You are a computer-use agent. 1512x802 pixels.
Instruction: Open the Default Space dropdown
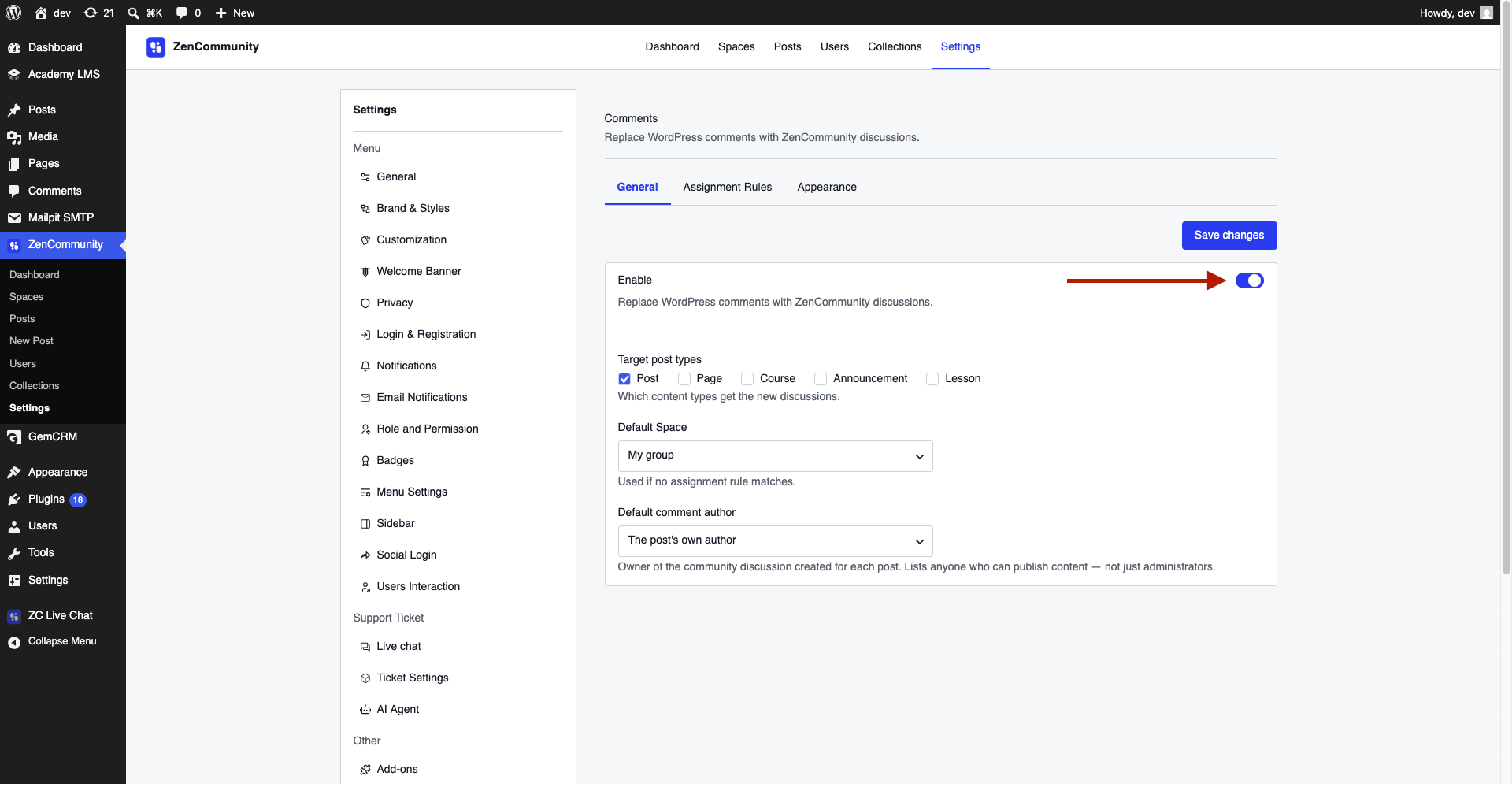pos(775,456)
